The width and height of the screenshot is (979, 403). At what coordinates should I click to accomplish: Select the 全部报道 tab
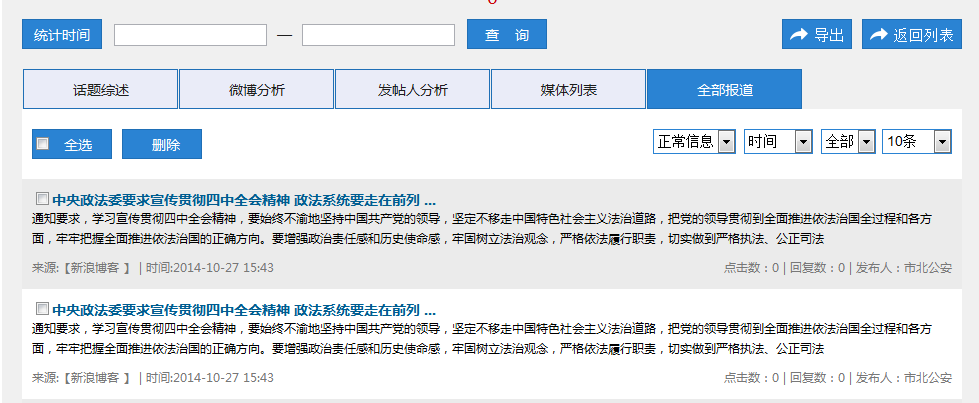[724, 90]
